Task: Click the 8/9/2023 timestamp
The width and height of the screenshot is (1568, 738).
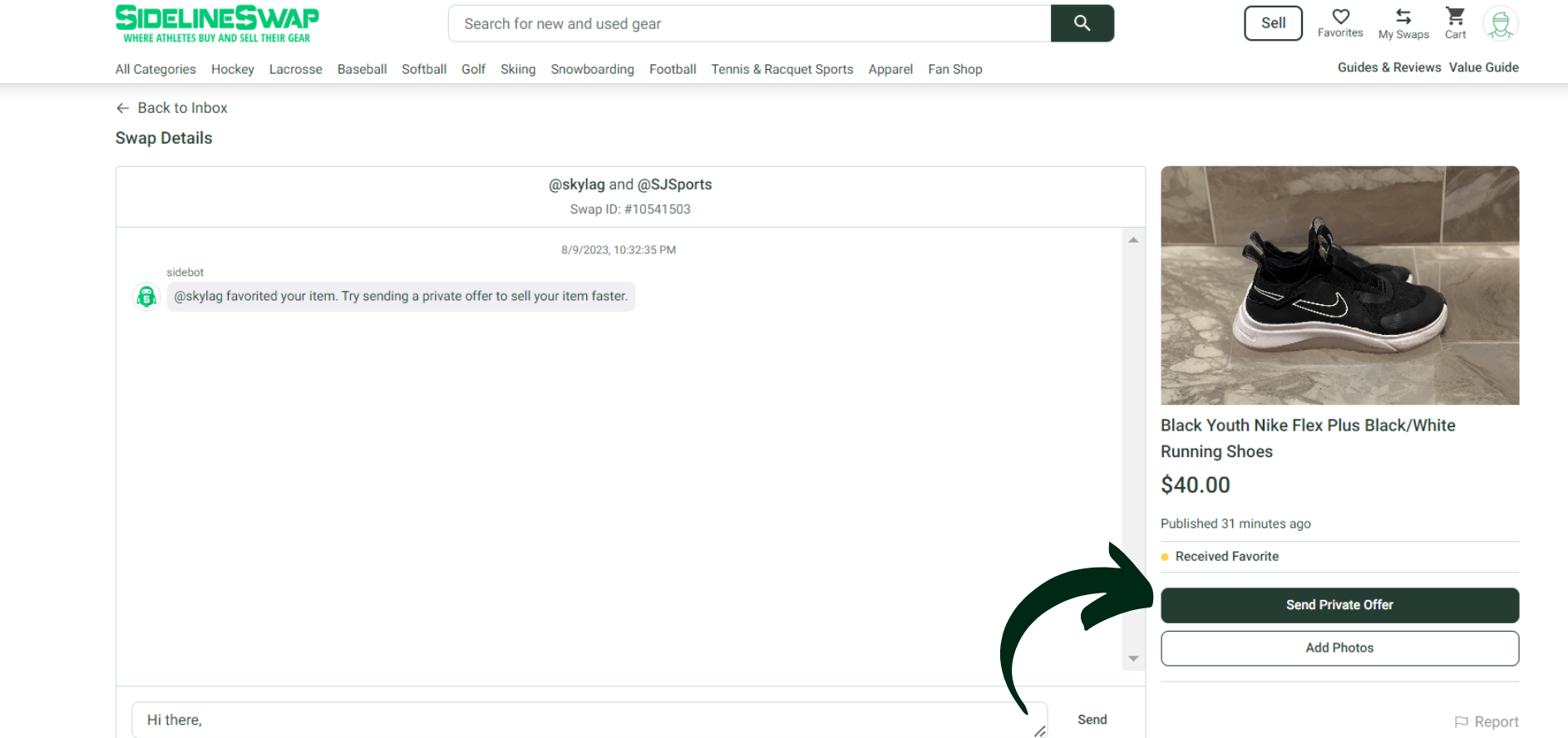Action: click(x=619, y=250)
